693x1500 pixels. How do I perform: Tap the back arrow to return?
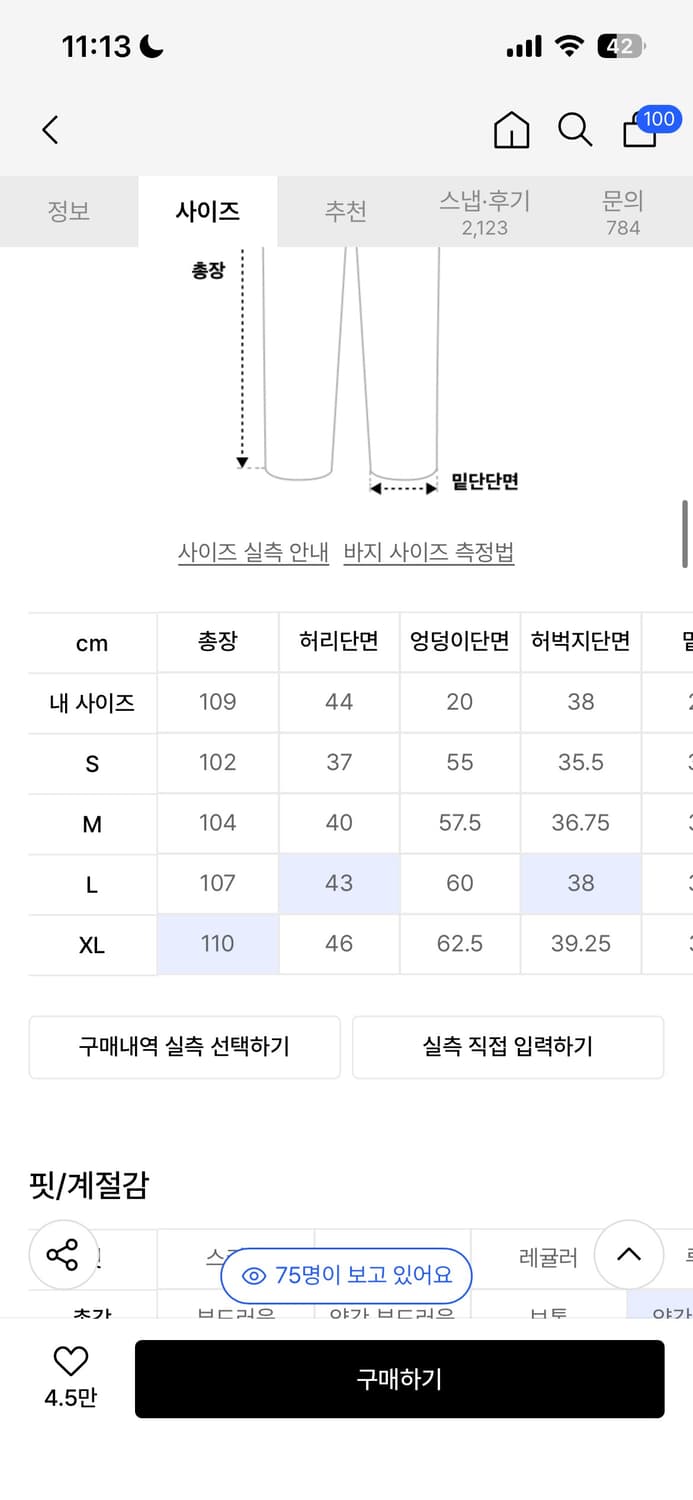tap(50, 130)
